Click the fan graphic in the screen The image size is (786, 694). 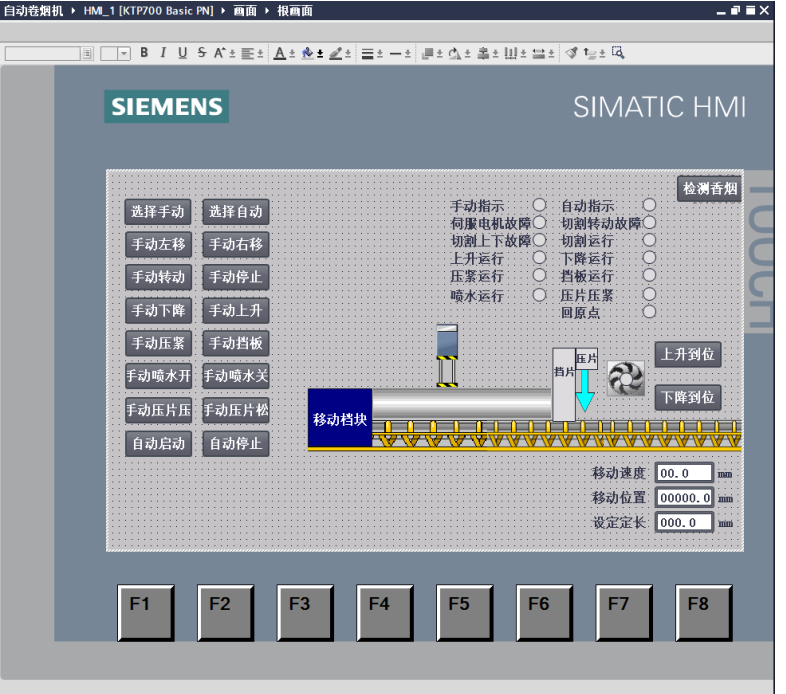626,378
